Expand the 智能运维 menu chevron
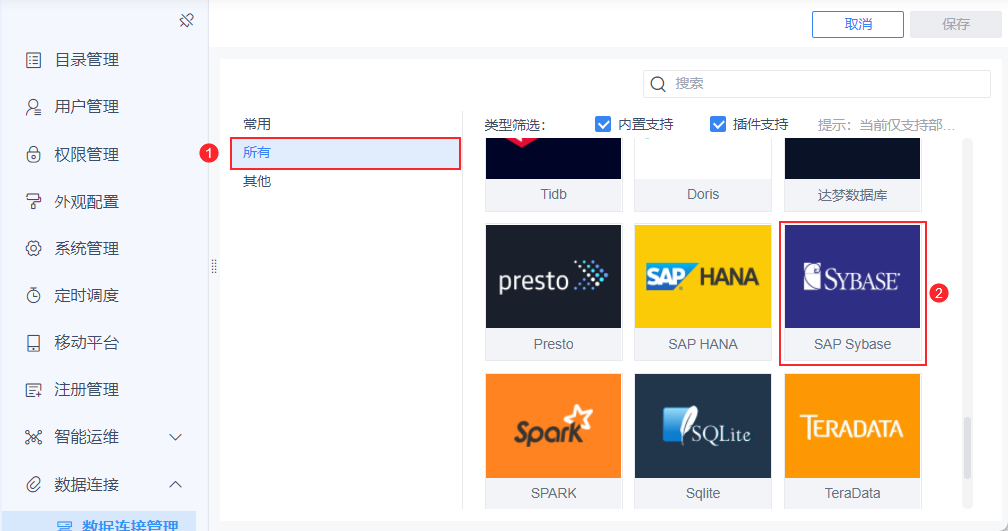 click(x=176, y=437)
